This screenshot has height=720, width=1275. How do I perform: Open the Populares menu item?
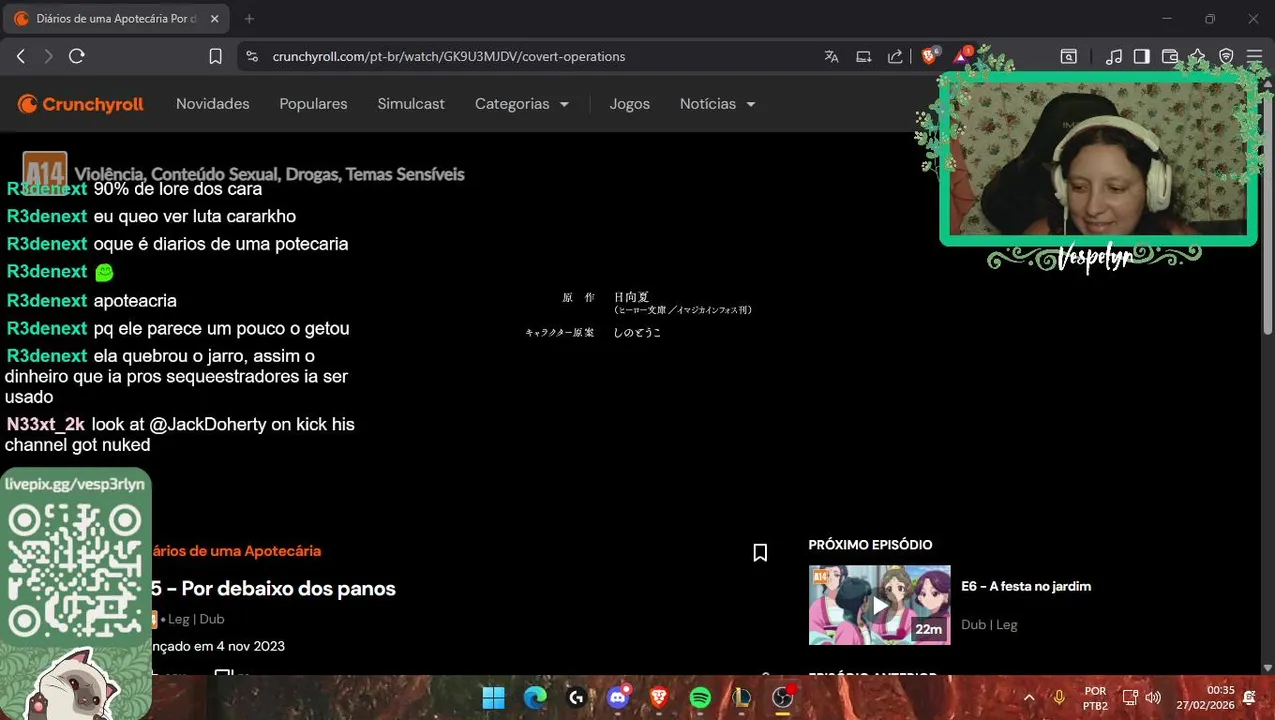[x=313, y=104]
